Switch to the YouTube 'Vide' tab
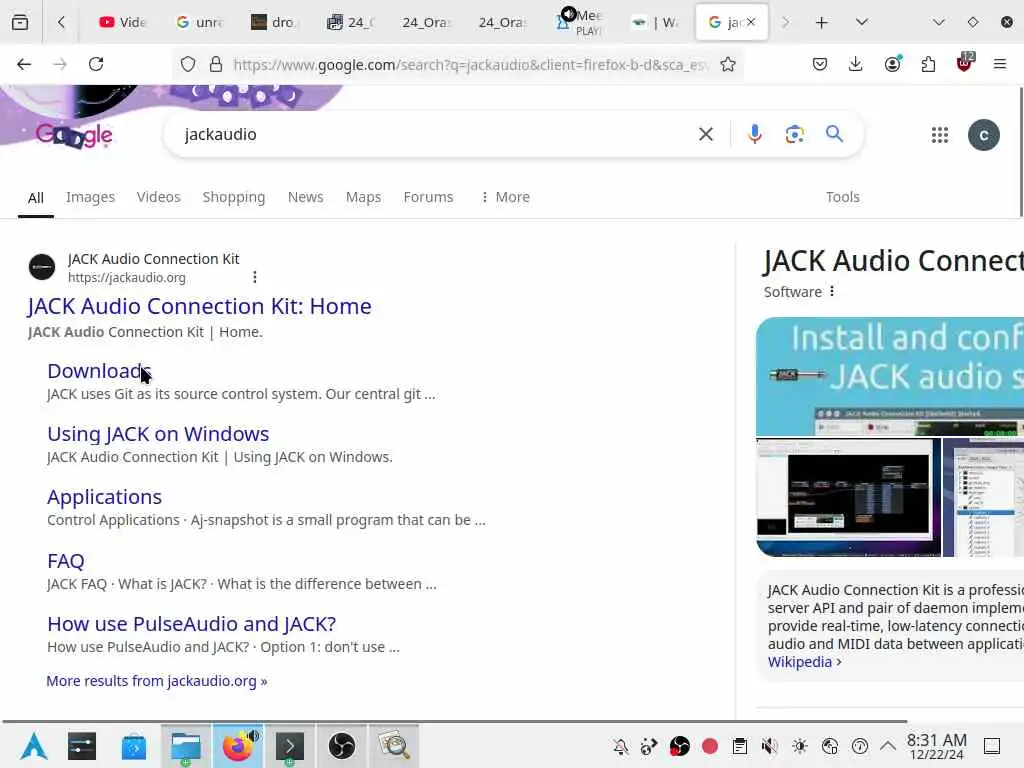 click(x=123, y=22)
